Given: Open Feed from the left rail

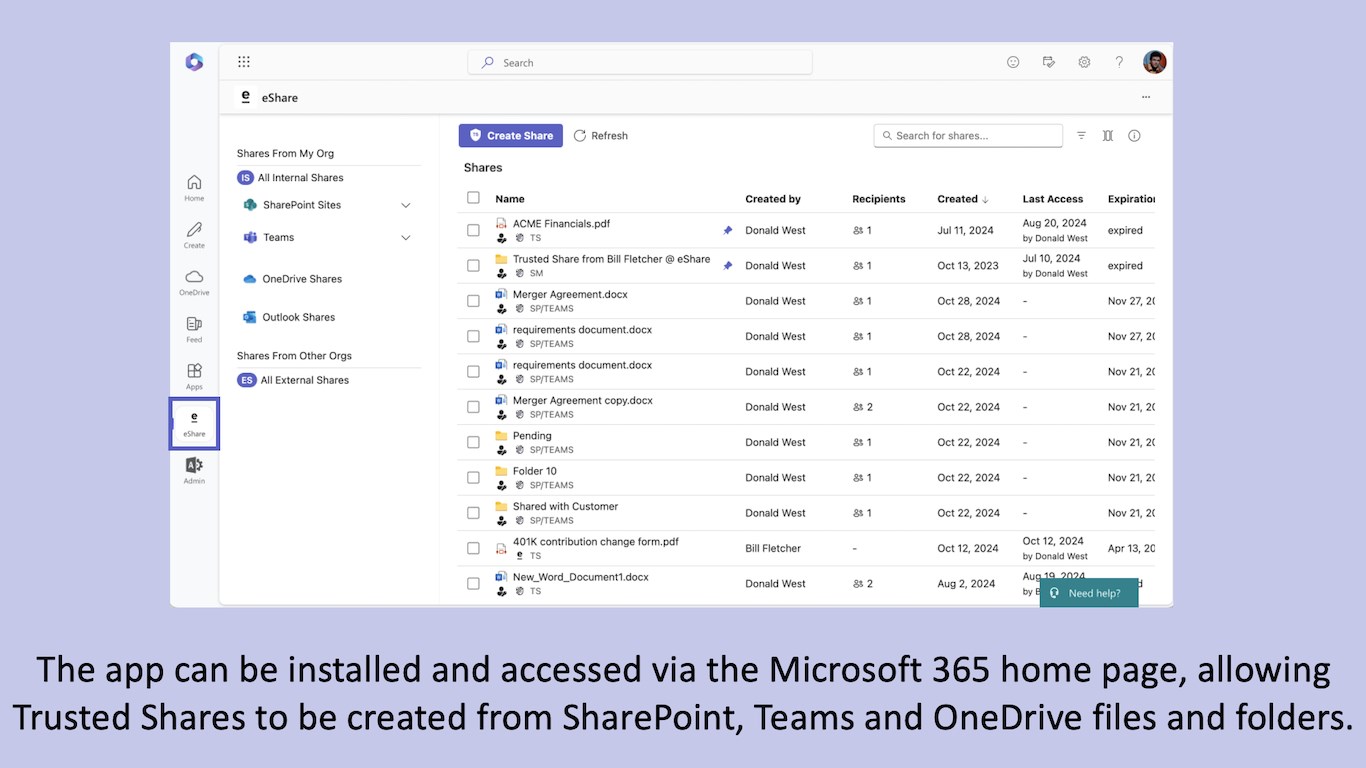Looking at the screenshot, I should [194, 329].
